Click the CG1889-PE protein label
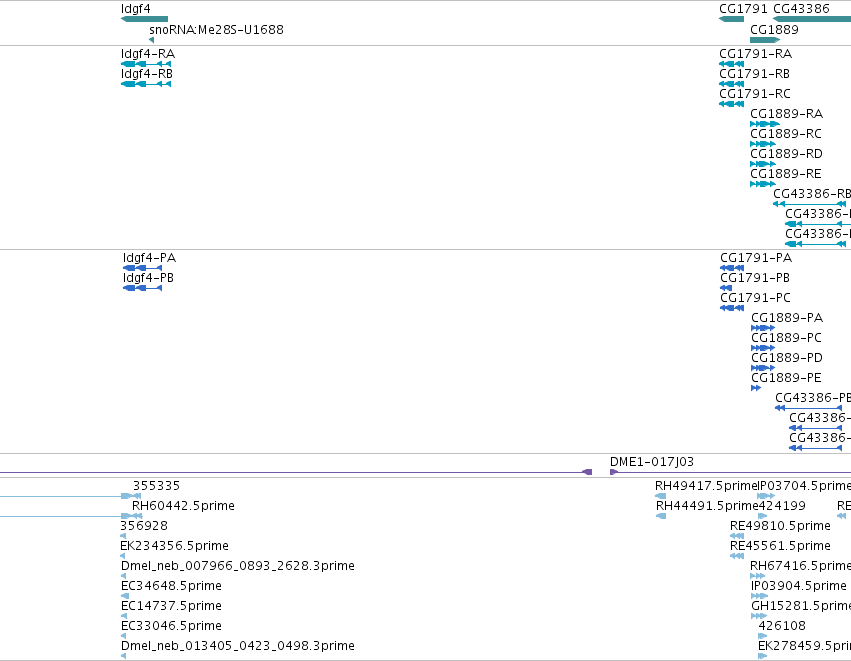The width and height of the screenshot is (851, 661). [786, 378]
